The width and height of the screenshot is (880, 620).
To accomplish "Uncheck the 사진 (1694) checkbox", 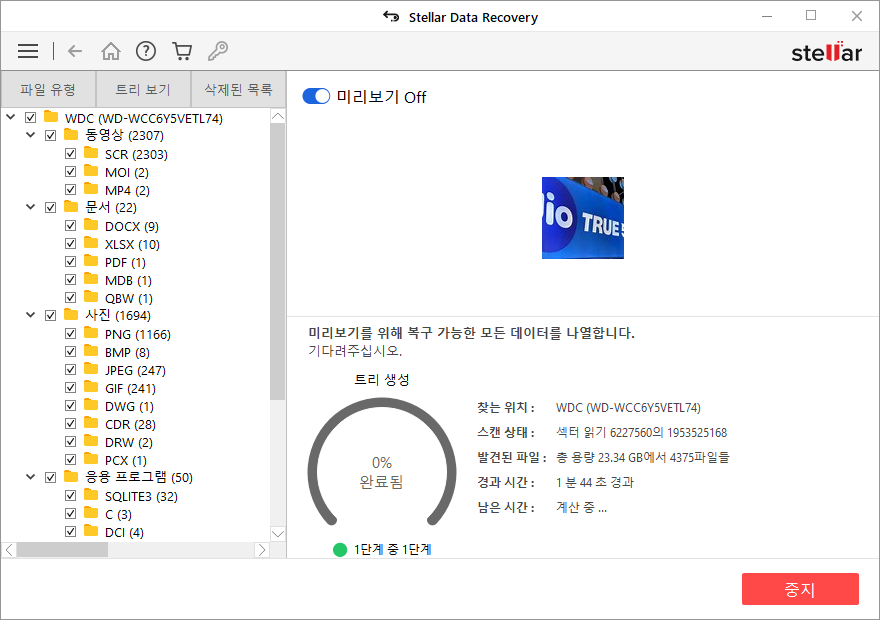I will click(x=51, y=315).
